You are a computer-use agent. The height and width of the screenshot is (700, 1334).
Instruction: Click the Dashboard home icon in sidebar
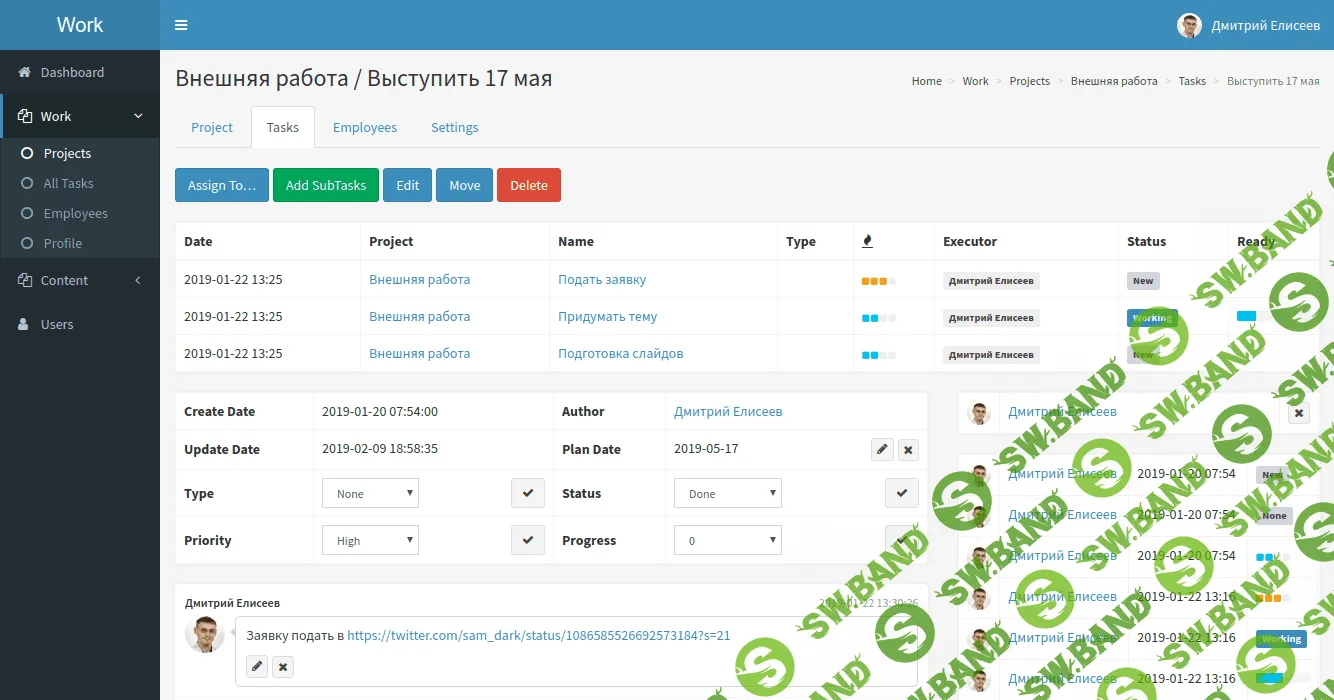pos(23,72)
